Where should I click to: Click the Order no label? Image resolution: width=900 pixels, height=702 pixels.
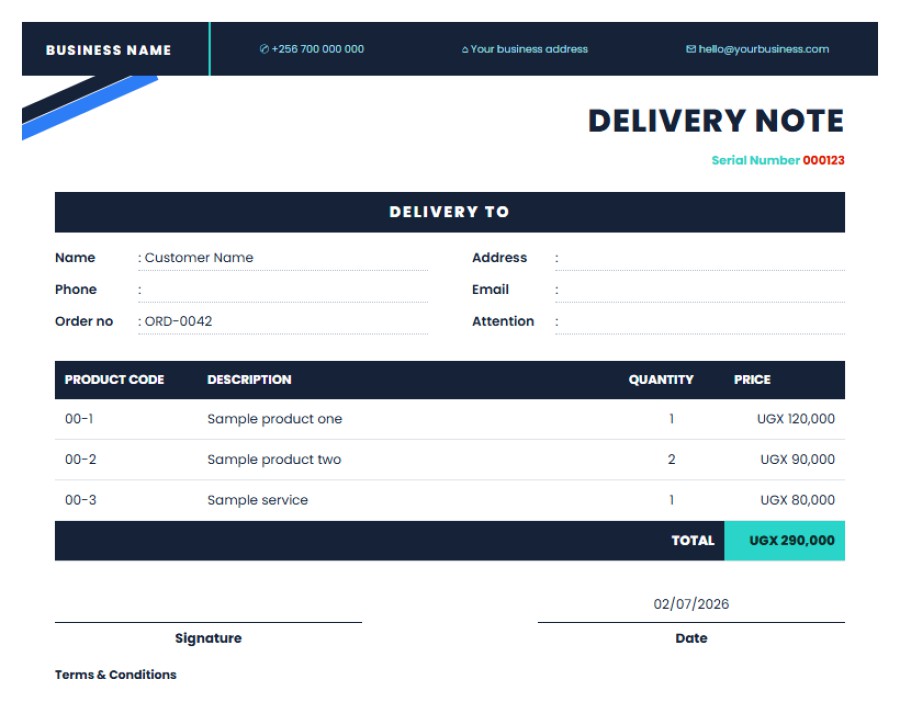tap(84, 321)
